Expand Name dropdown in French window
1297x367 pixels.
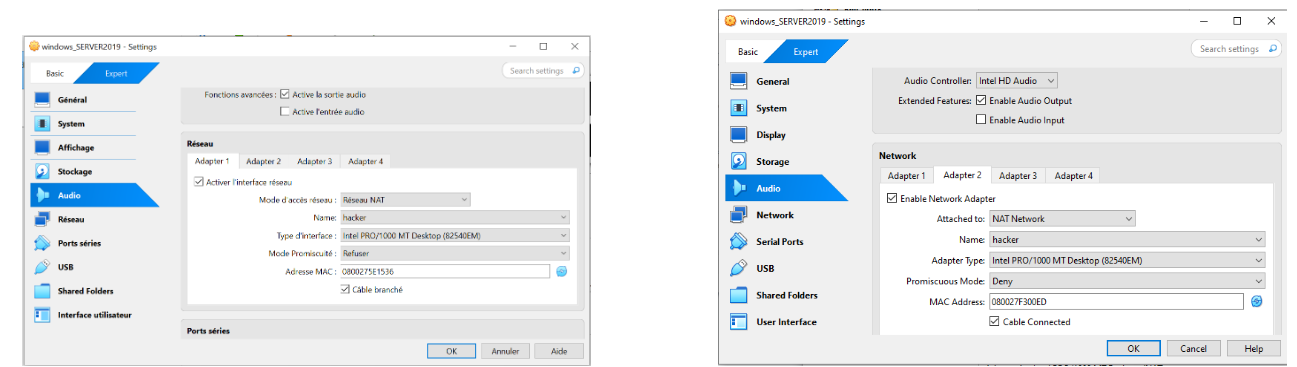point(455,217)
